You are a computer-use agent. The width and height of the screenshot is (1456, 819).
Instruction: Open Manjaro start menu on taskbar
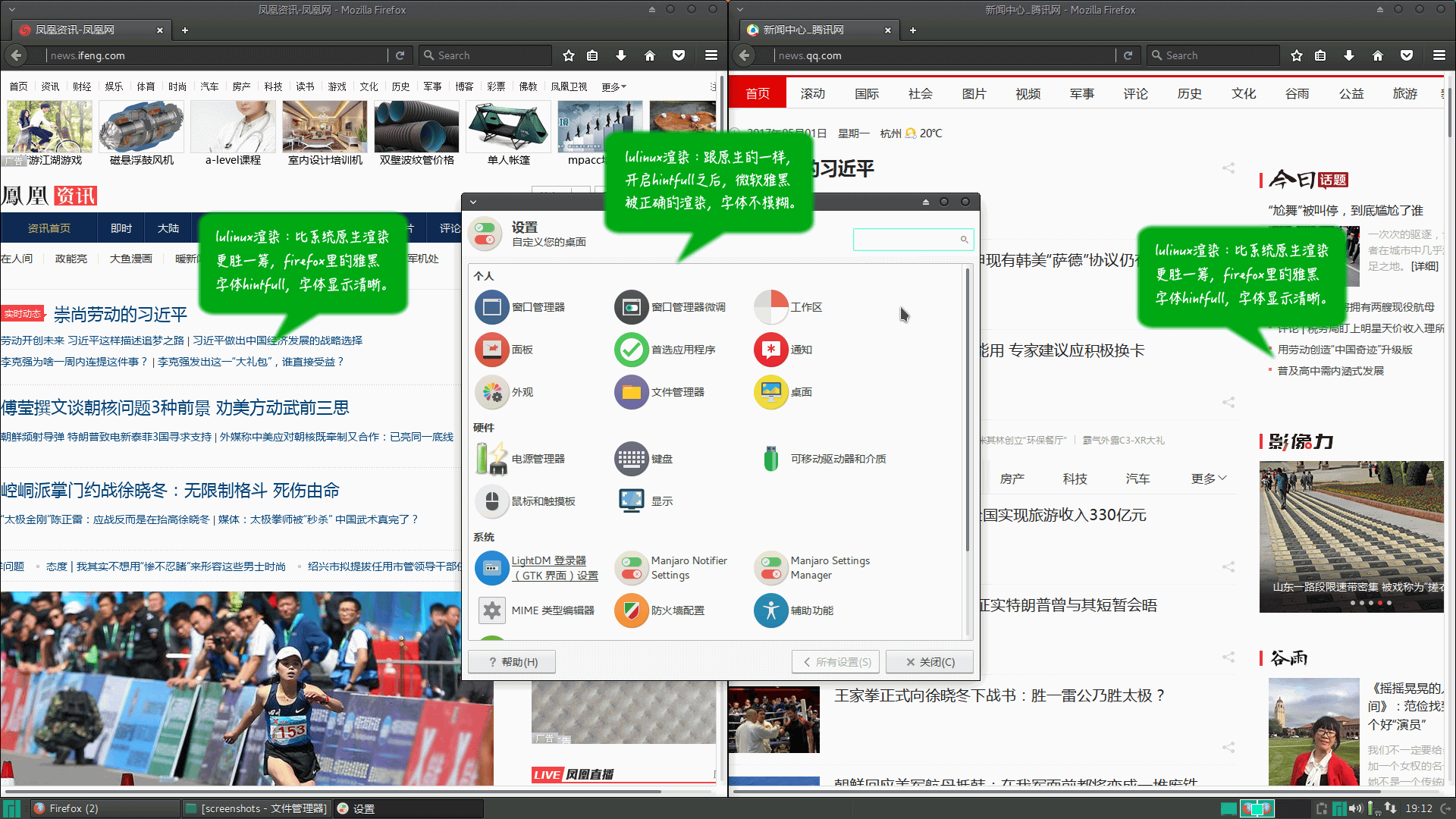coord(11,808)
